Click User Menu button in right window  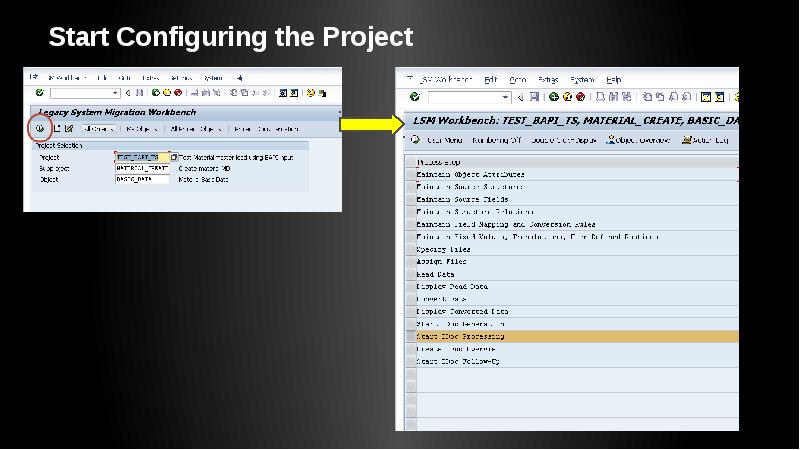coord(444,140)
